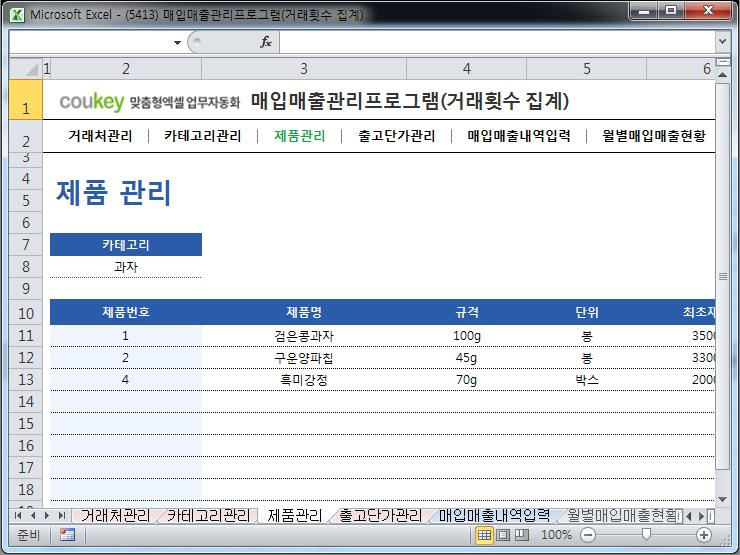Screen dimensions: 740x555
Task: Select the 100g spec cell
Action: pyautogui.click(x=466, y=336)
